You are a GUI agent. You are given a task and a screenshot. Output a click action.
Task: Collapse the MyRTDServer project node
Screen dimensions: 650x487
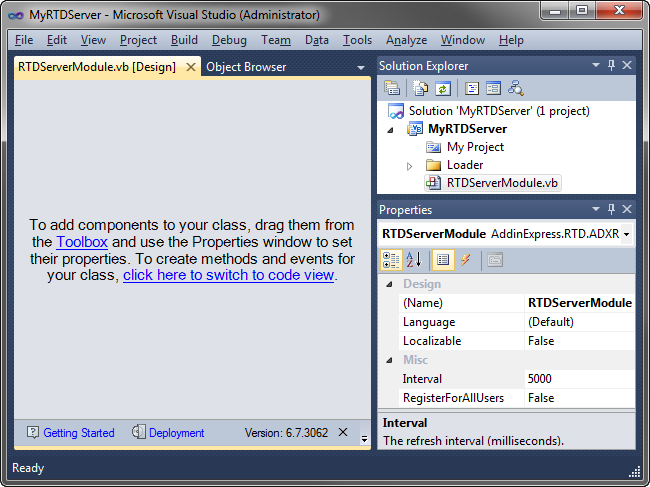pyautogui.click(x=390, y=130)
